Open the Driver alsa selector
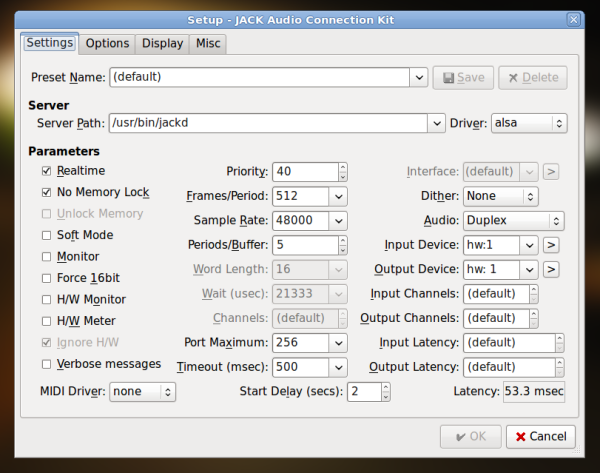Image resolution: width=600 pixels, height=473 pixels. click(529, 123)
